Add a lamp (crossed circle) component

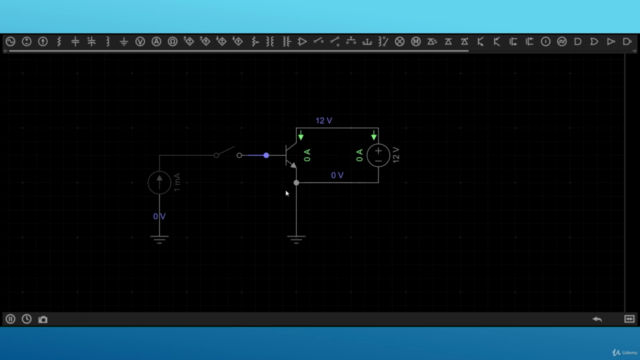400,42
